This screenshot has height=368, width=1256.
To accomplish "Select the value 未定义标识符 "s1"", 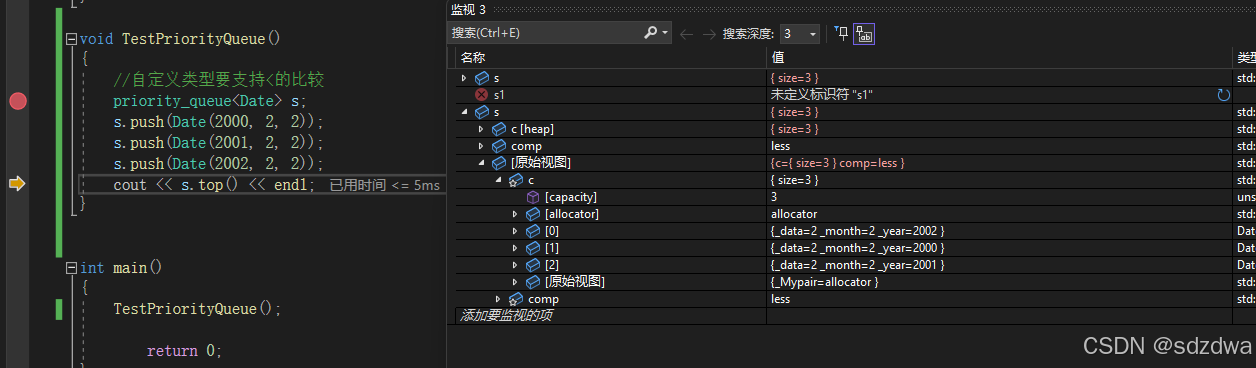I will pyautogui.click(x=821, y=95).
